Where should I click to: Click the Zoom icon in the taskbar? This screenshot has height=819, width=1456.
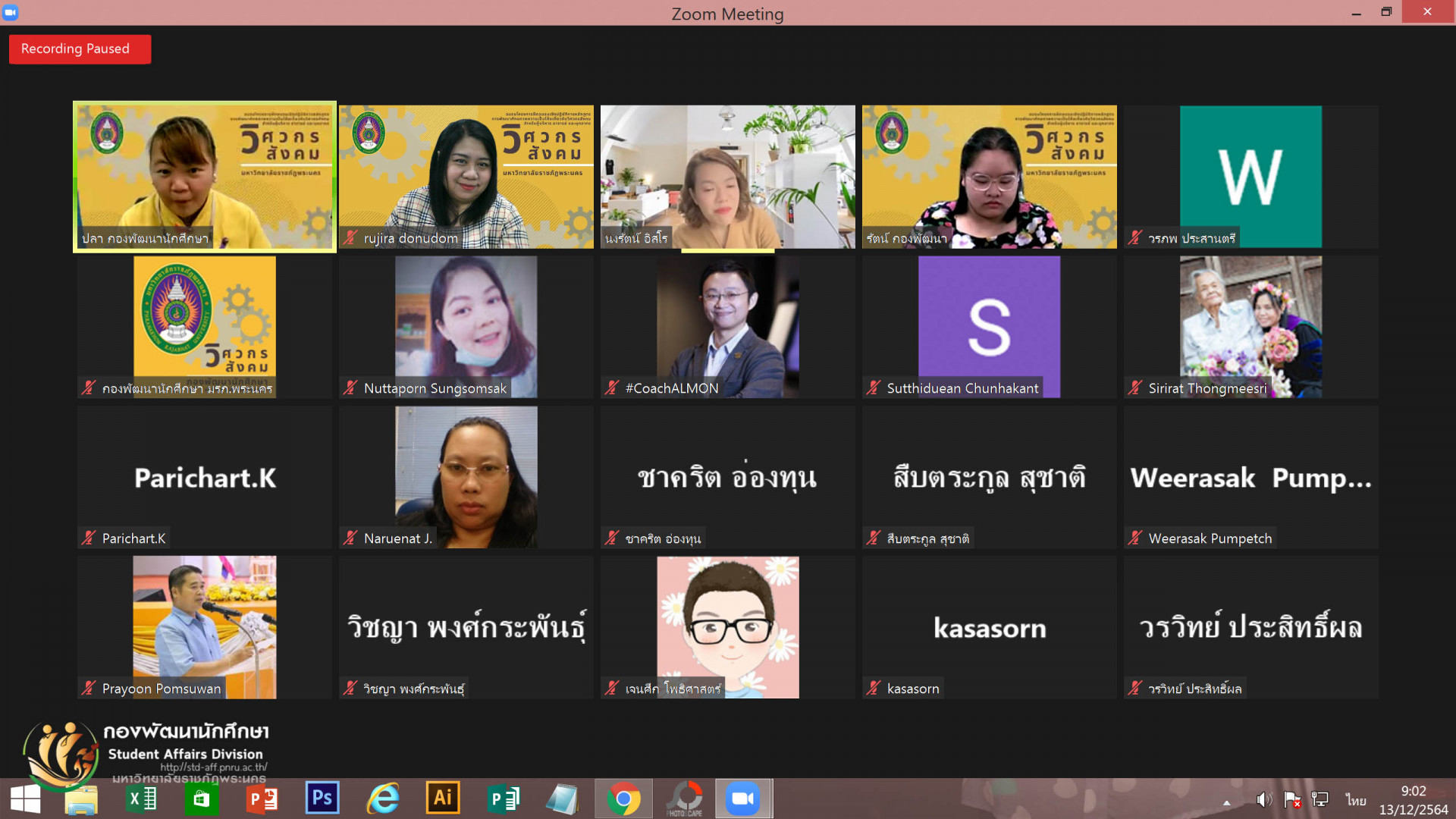pyautogui.click(x=743, y=799)
